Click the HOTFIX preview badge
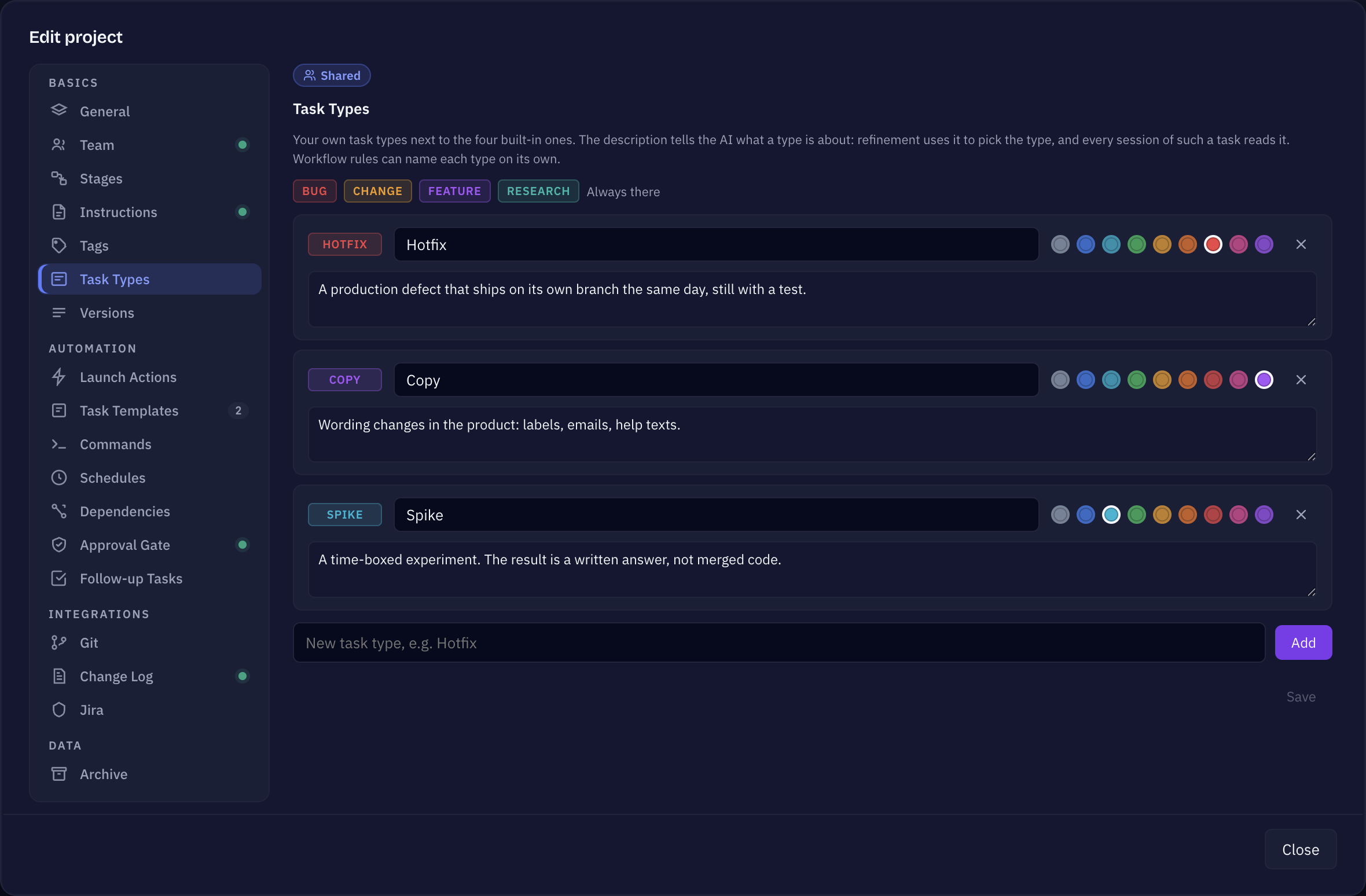 coord(344,244)
